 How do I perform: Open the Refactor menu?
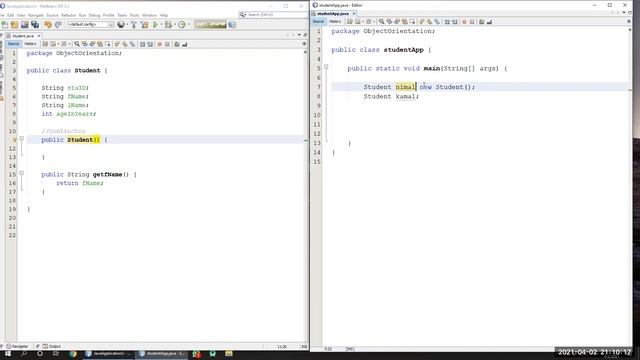coord(69,15)
